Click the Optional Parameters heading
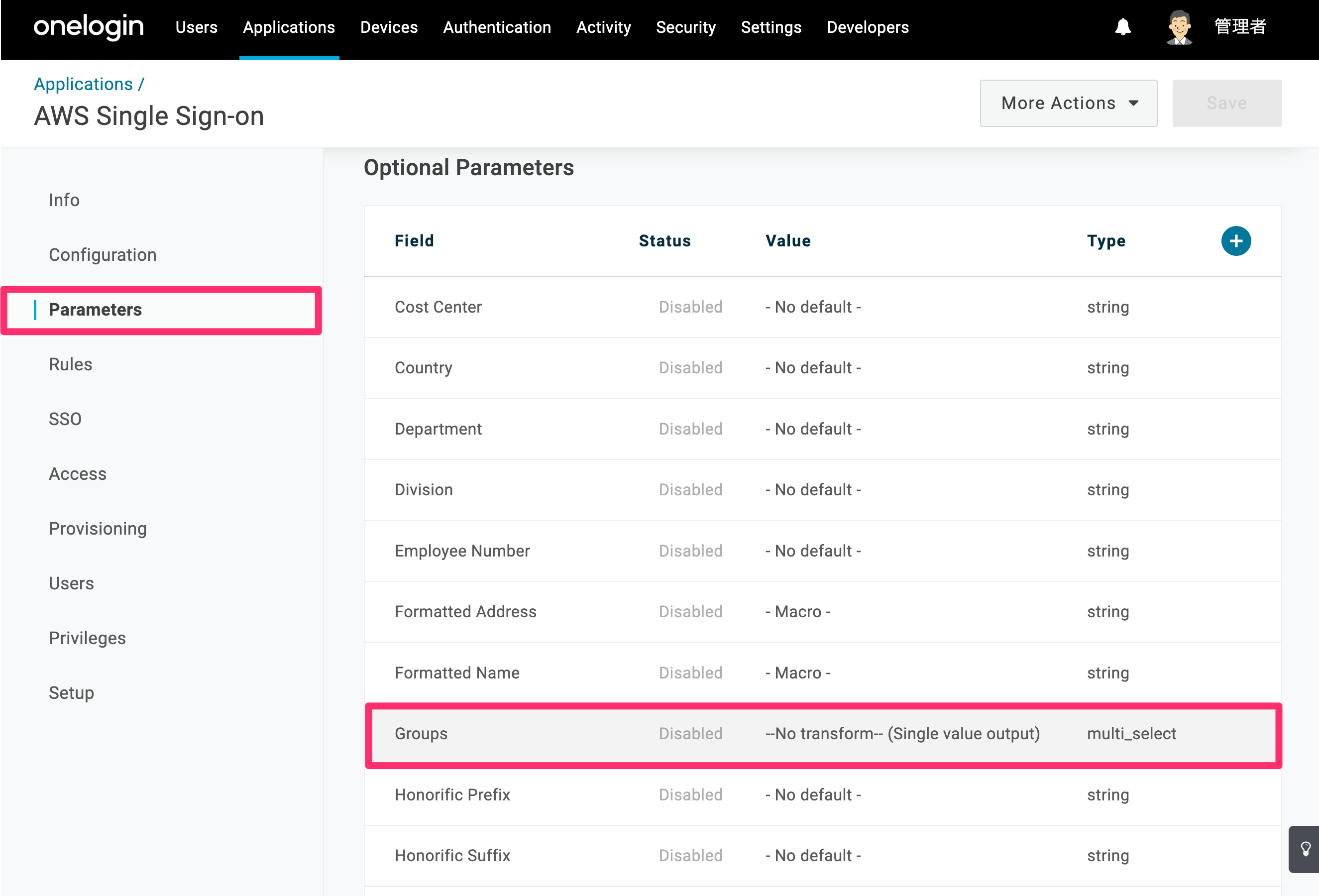The image size is (1319, 896). pyautogui.click(x=469, y=167)
